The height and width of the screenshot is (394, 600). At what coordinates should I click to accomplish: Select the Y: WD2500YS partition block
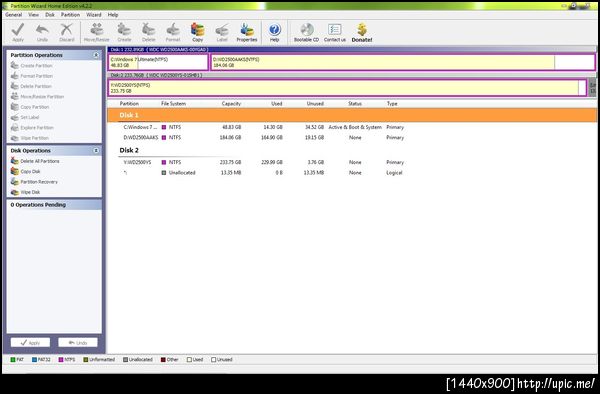(347, 88)
